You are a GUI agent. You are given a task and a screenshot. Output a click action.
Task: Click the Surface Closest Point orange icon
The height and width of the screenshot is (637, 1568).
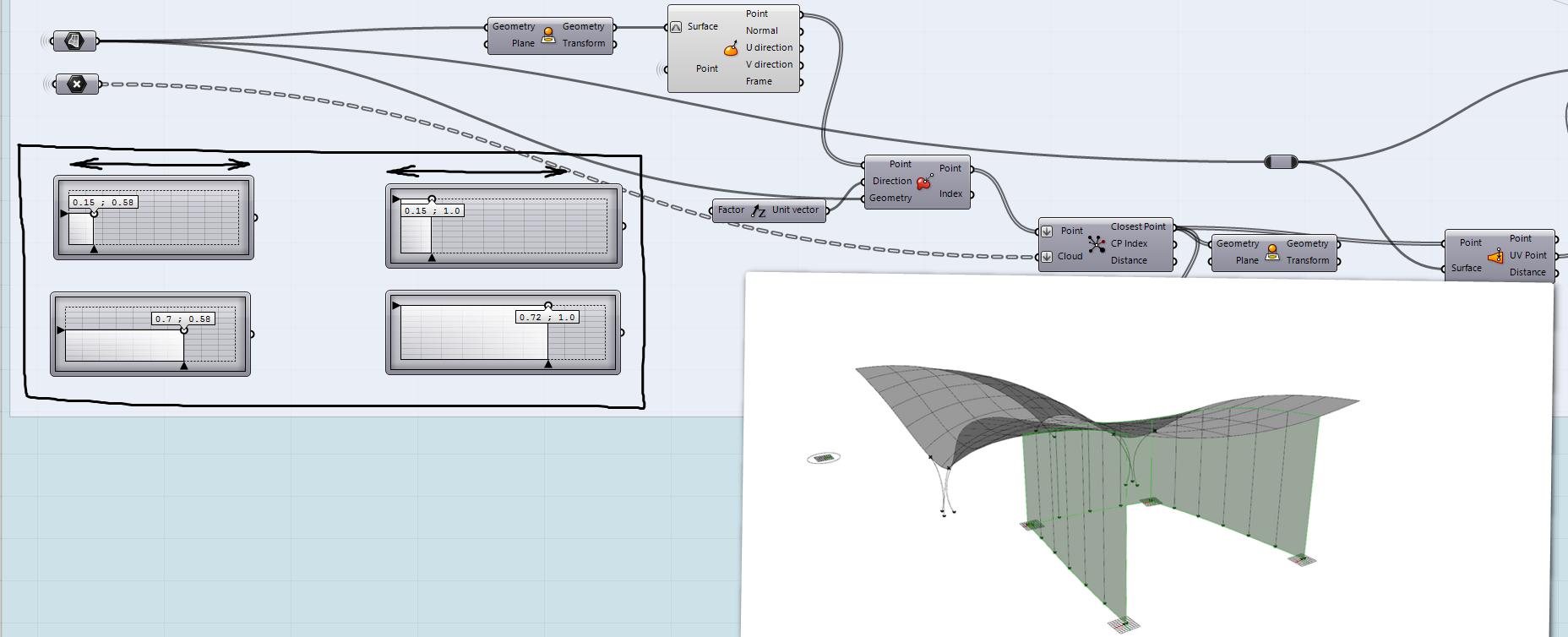point(1495,256)
